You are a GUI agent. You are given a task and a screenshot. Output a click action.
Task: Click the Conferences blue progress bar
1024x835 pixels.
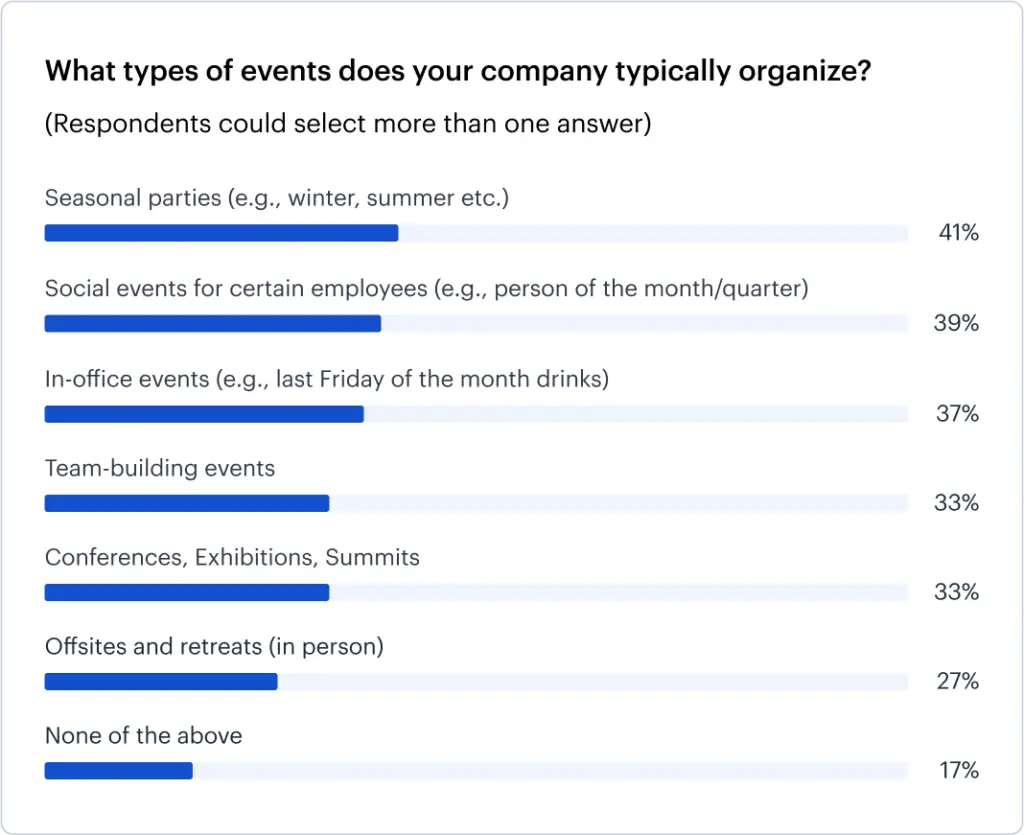click(187, 593)
